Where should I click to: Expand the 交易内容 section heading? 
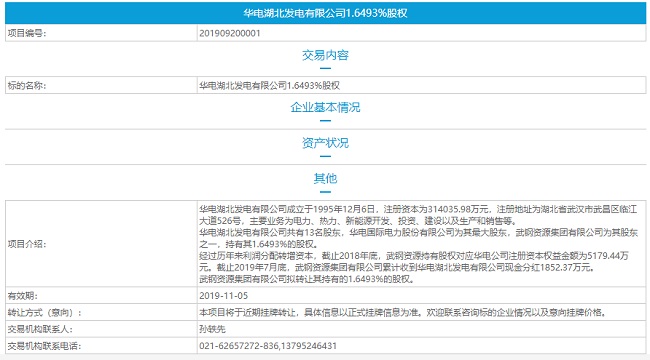point(325,55)
